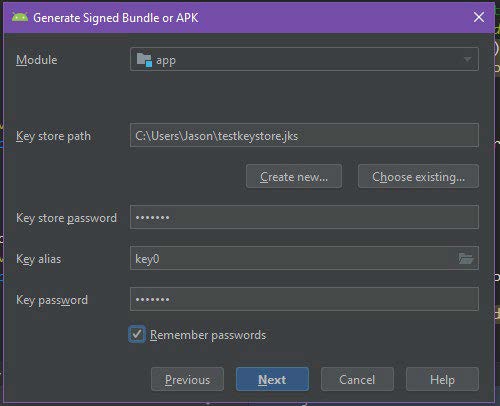This screenshot has height=406, width=500.
Task: Open Help for this dialog
Action: [x=442, y=379]
